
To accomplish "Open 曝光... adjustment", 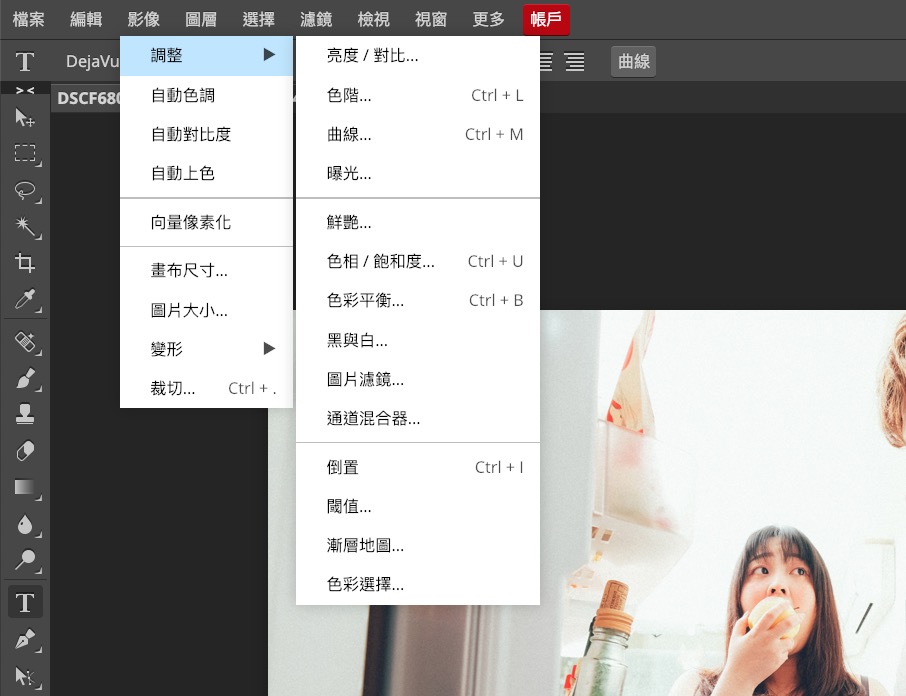I will [418, 173].
